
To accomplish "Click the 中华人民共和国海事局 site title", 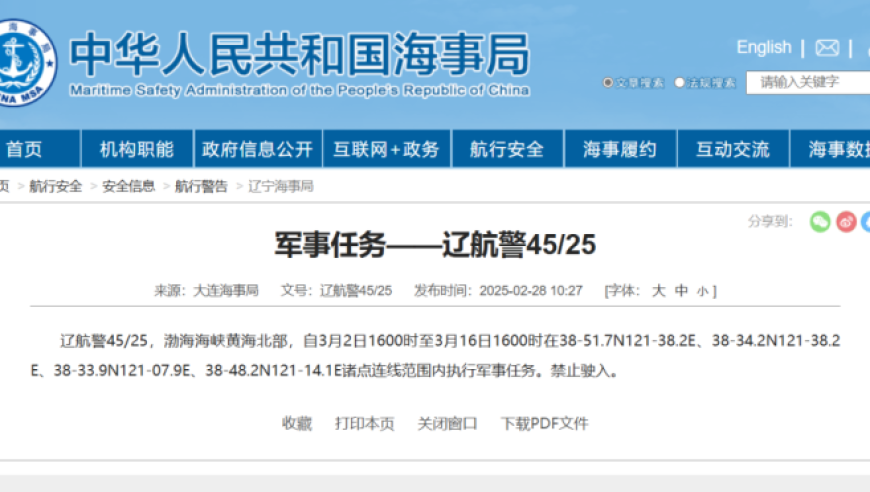I will coord(300,54).
